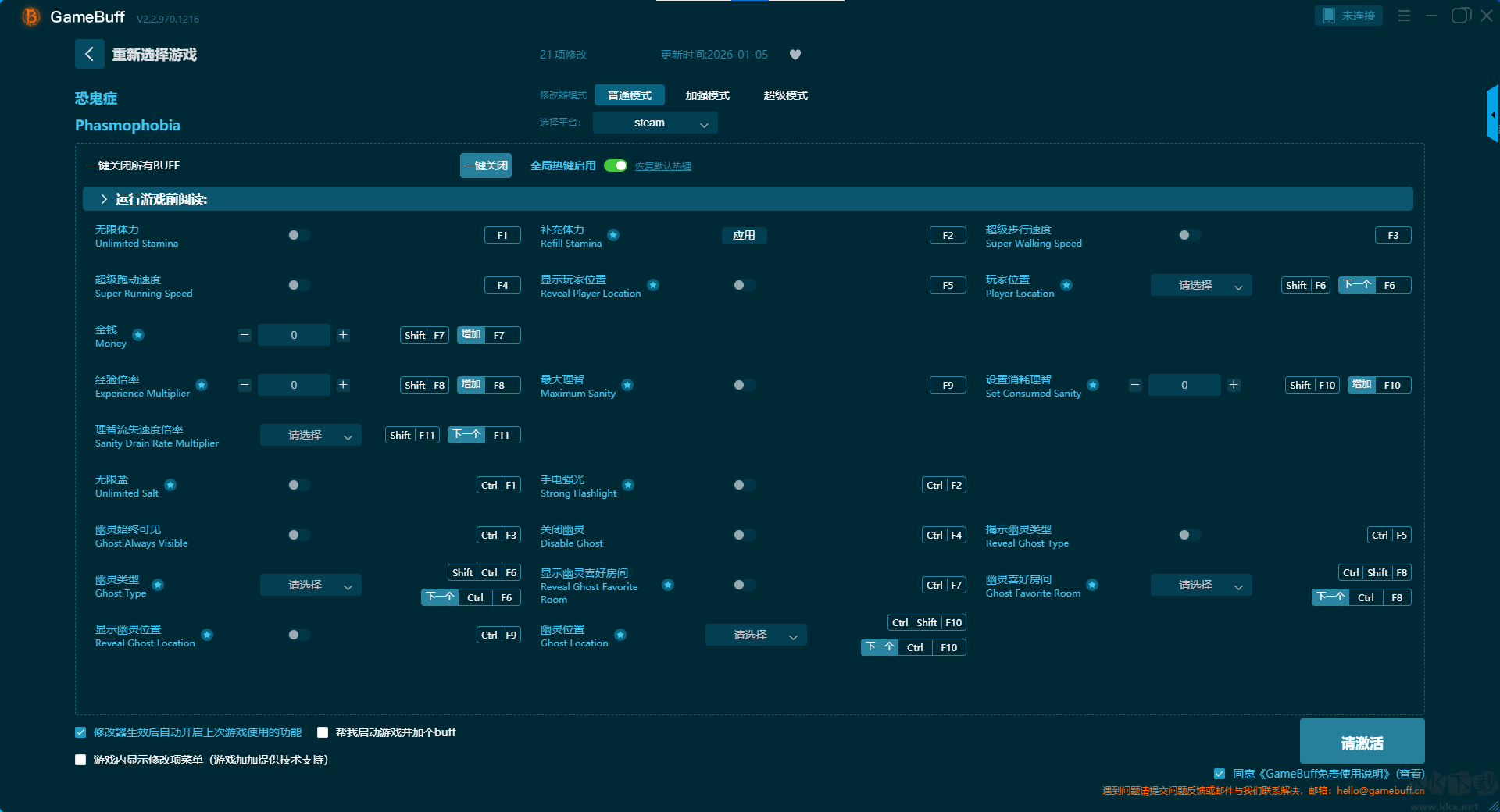Turn off the global hotkey switch

616,166
